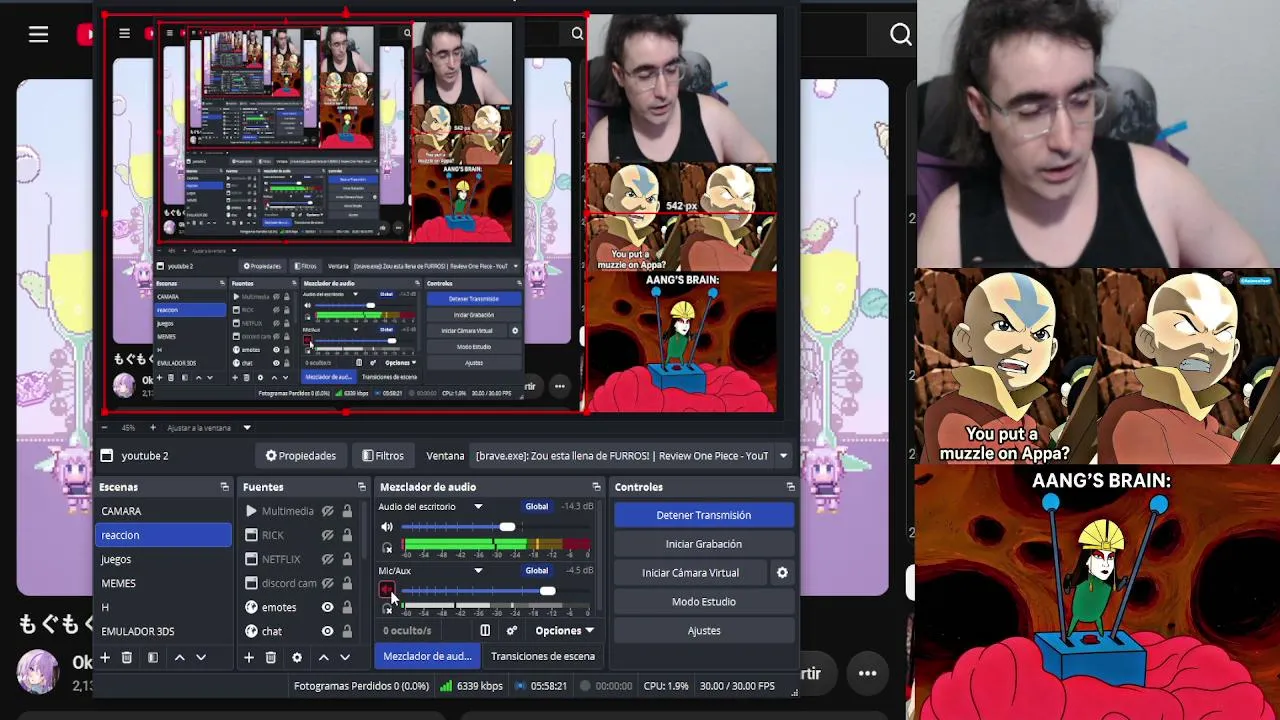The height and width of the screenshot is (720, 1280).
Task: Move selected scene up in Escenas
Action: tap(179, 657)
